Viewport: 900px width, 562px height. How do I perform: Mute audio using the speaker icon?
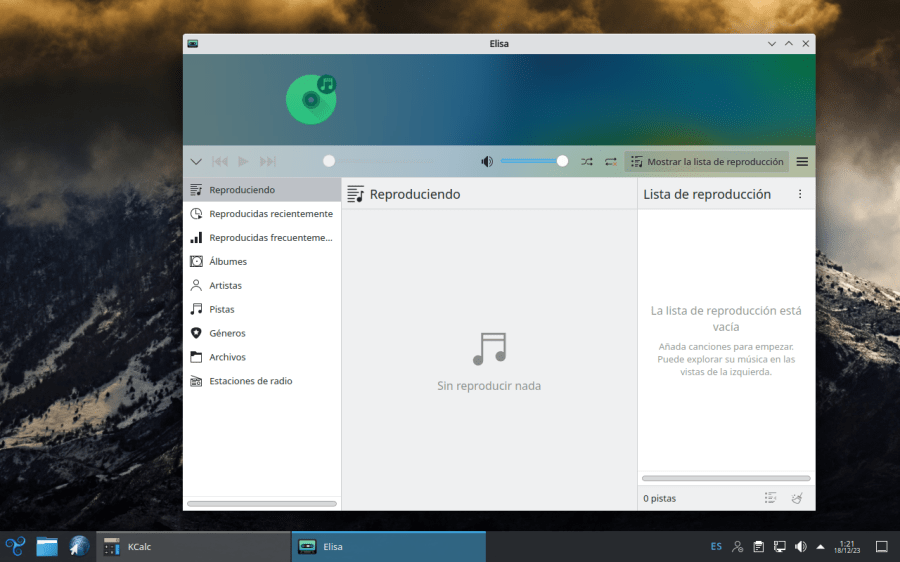(x=487, y=161)
